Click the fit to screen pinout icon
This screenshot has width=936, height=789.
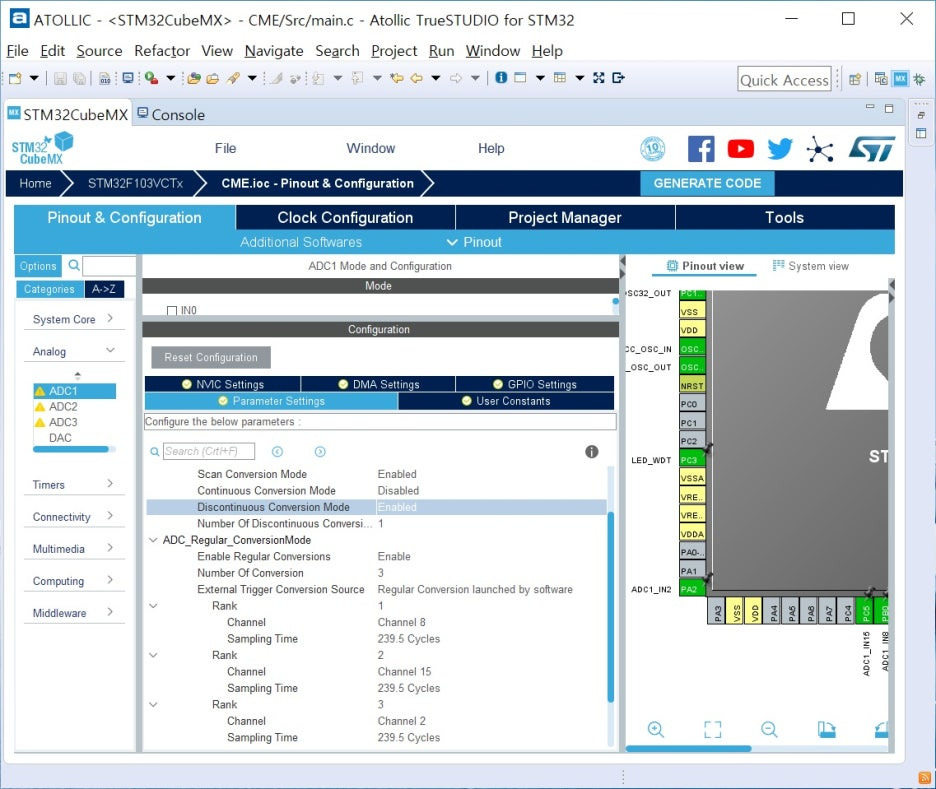713,729
